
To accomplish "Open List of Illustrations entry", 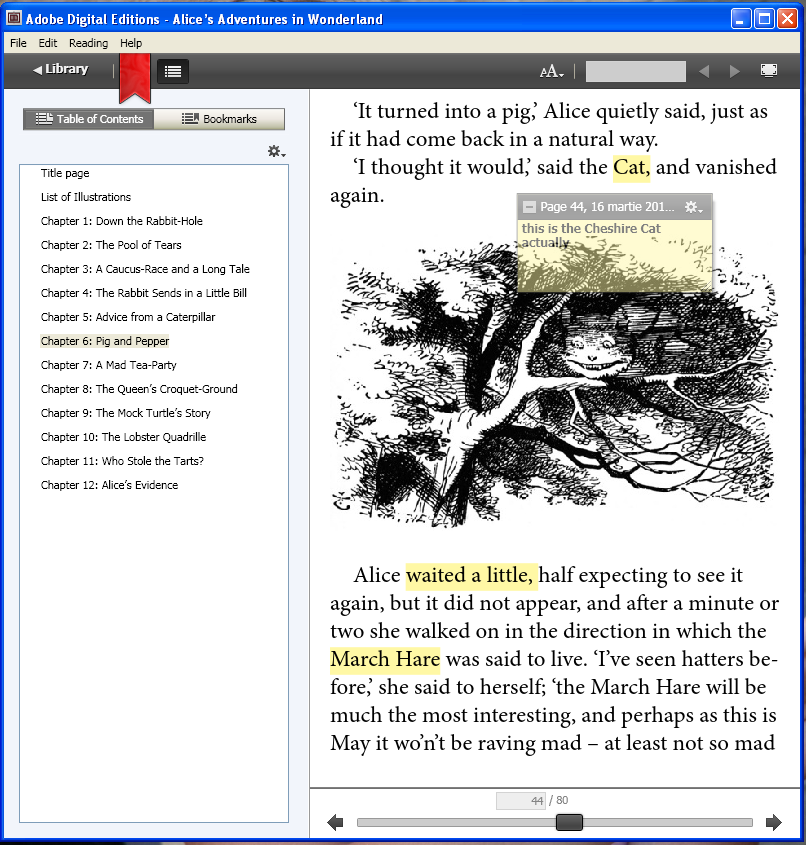I will coord(86,197).
